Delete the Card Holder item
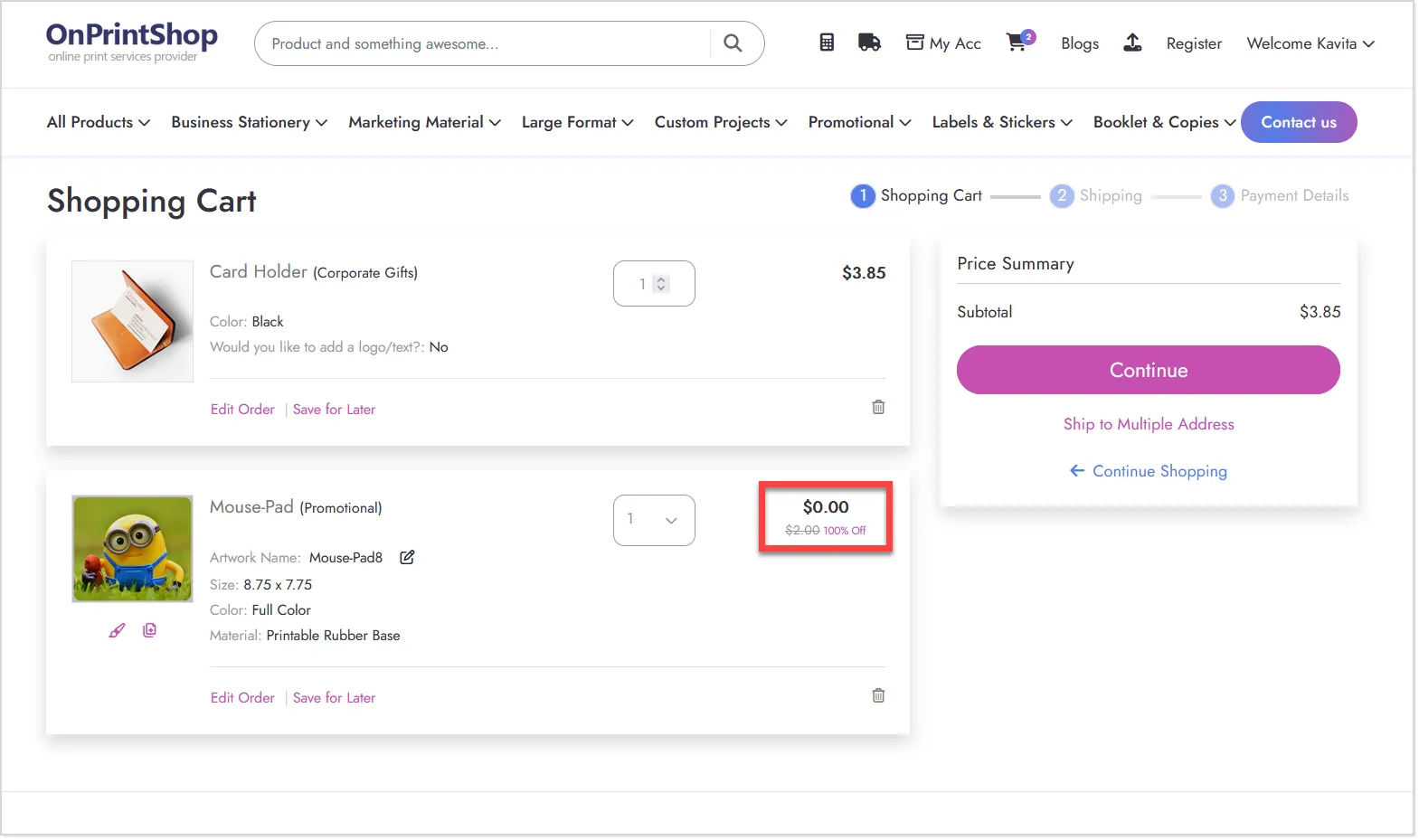Image resolution: width=1419 pixels, height=840 pixels. (878, 407)
